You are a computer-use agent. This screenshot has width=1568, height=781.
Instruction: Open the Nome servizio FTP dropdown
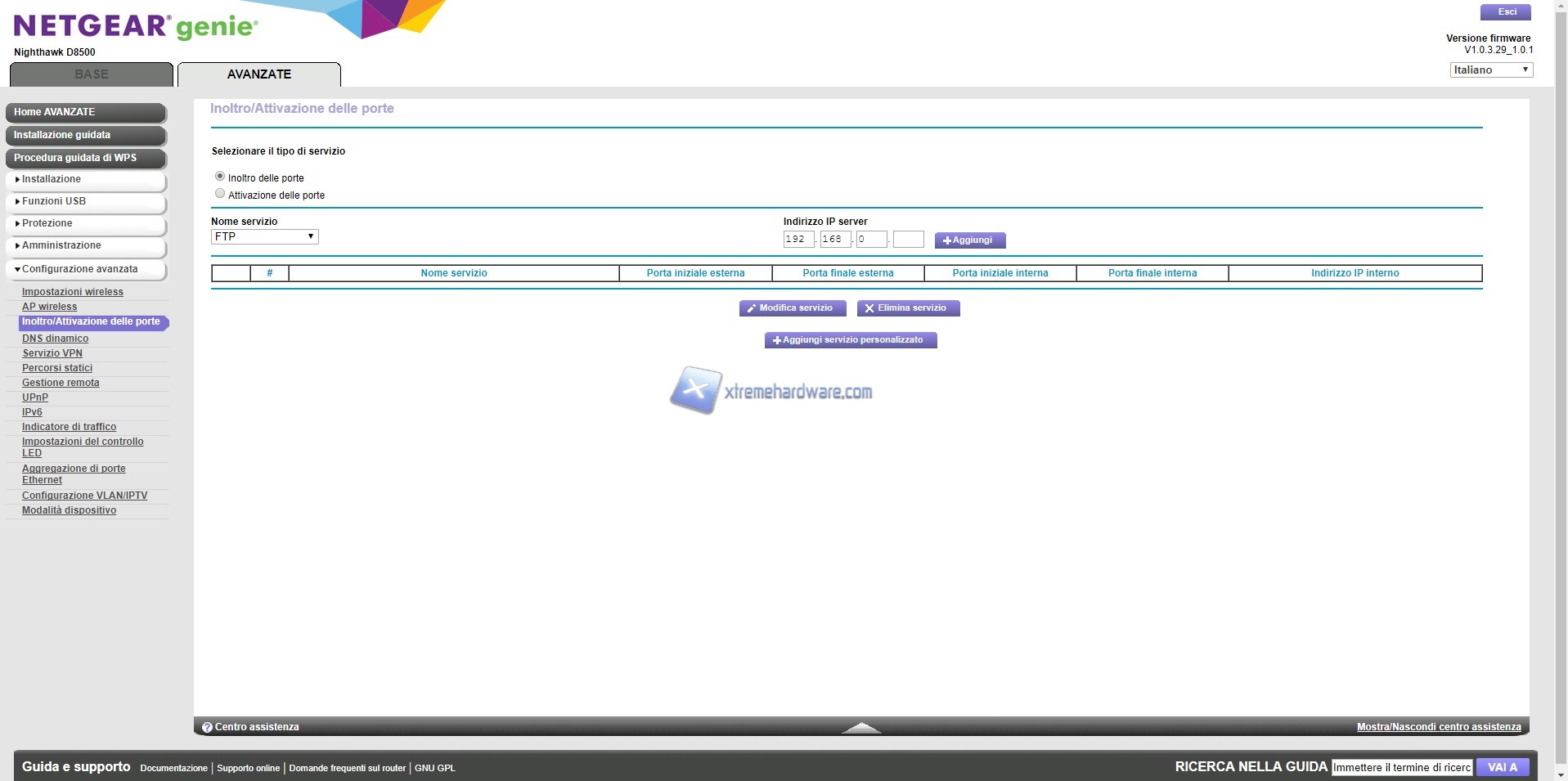coord(264,237)
